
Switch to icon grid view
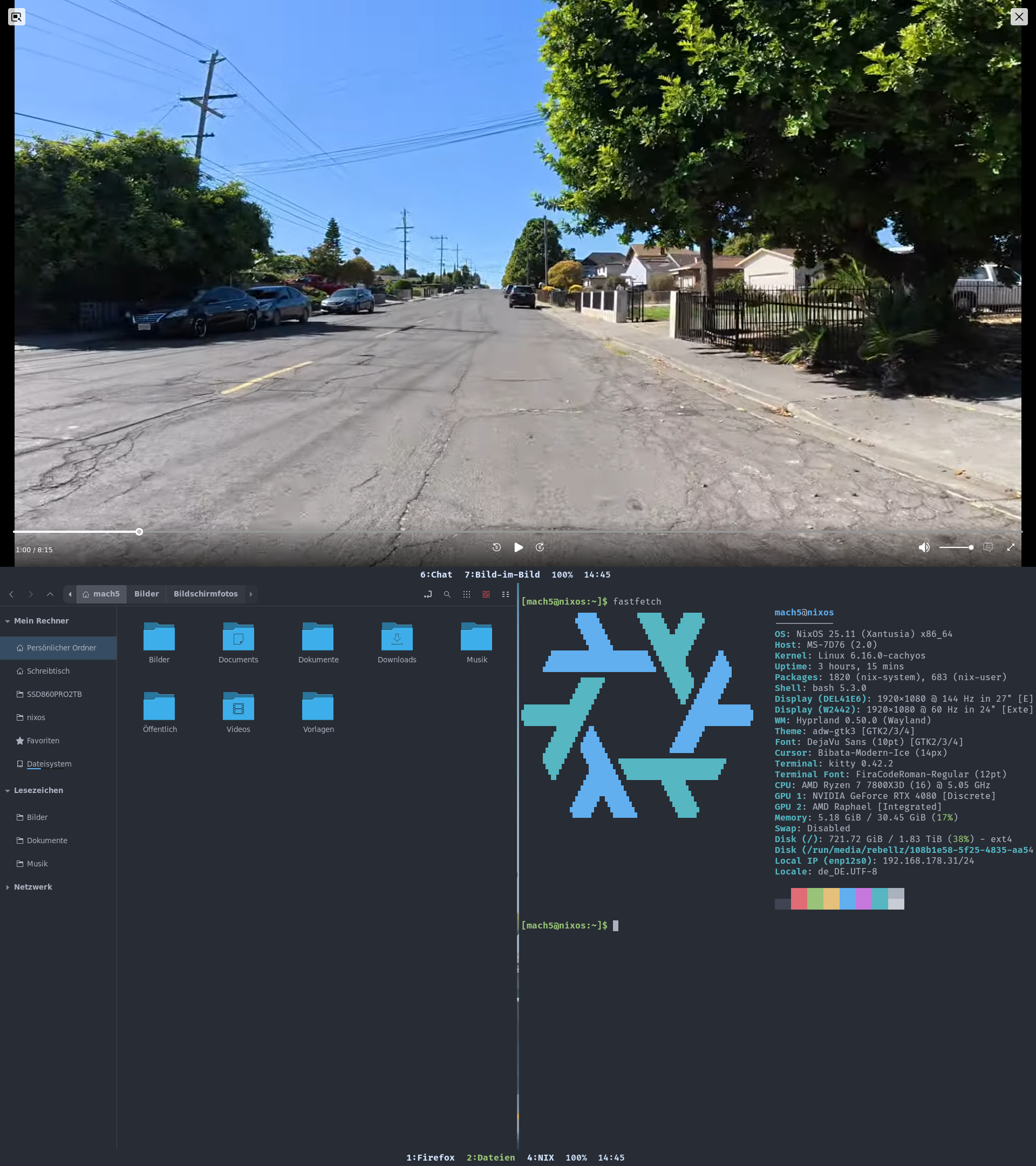click(466, 594)
